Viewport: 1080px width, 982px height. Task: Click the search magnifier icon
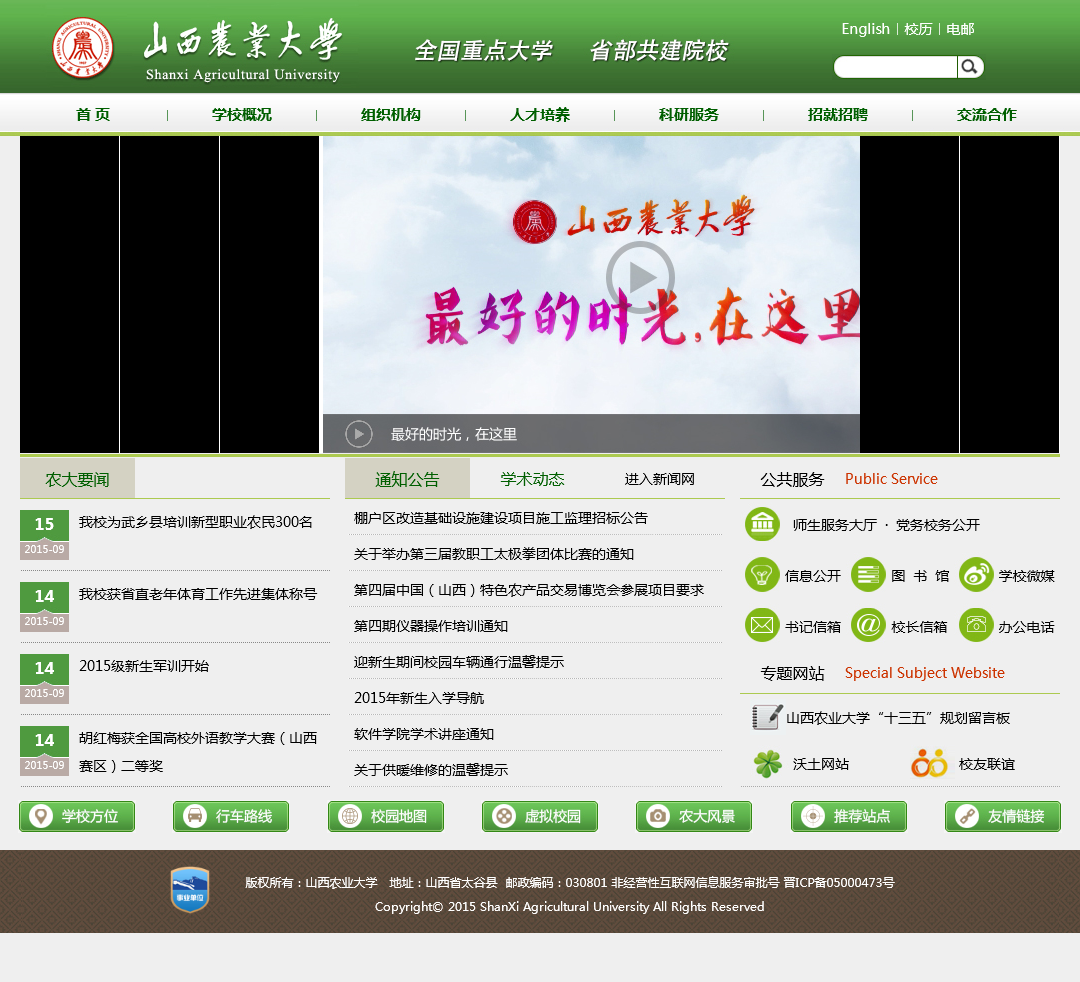(x=970, y=67)
